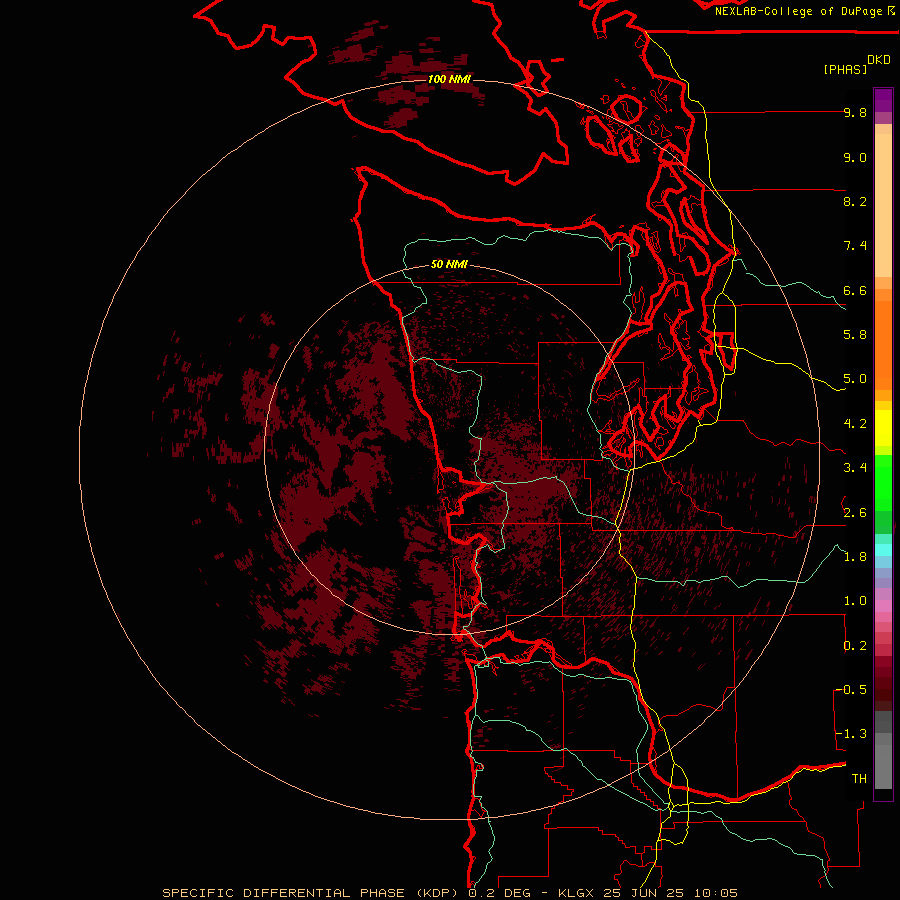Click the SPECIFIC DIFFERENTIAL PHASE (KDP) caption
This screenshot has height=900, width=900.
(x=313, y=893)
